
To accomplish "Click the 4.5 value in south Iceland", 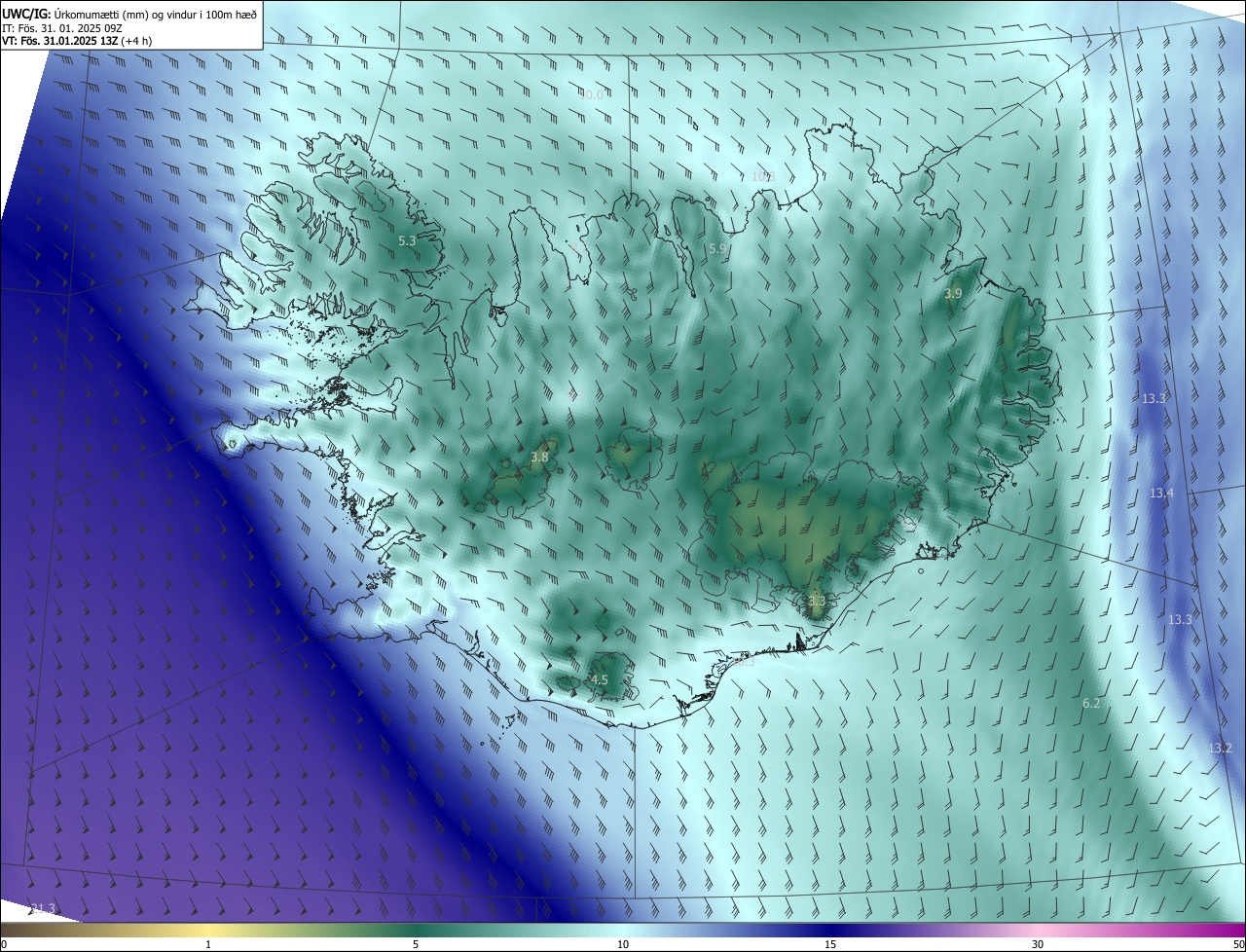I will point(600,679).
